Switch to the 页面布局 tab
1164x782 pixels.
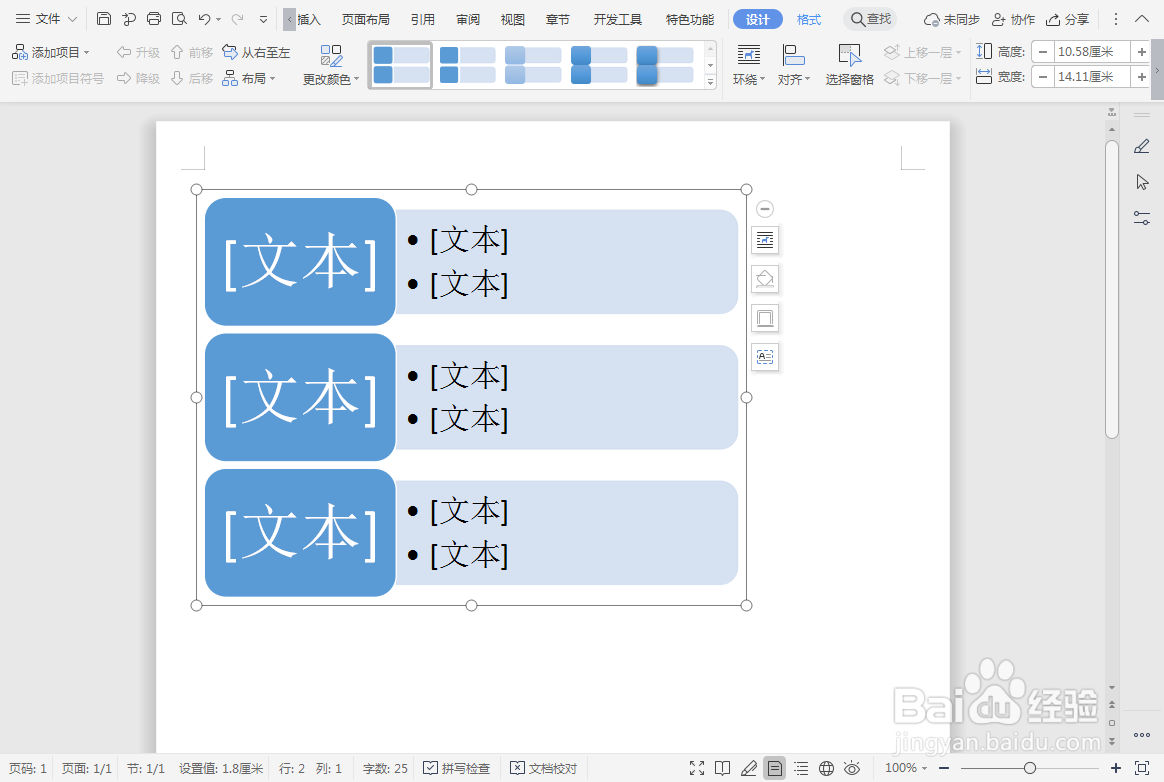(365, 19)
